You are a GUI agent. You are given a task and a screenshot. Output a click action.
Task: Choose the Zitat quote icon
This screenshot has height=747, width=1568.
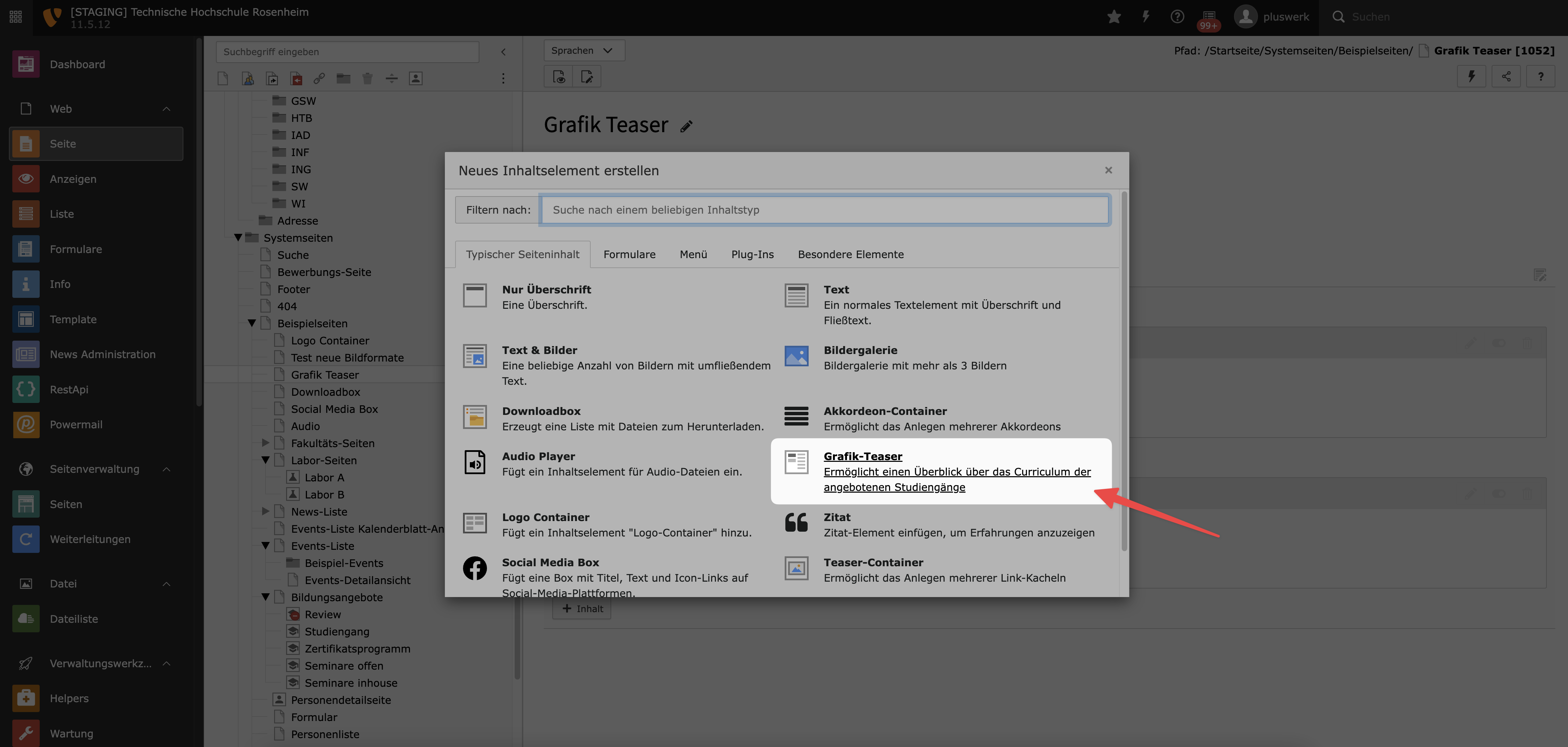click(x=796, y=523)
